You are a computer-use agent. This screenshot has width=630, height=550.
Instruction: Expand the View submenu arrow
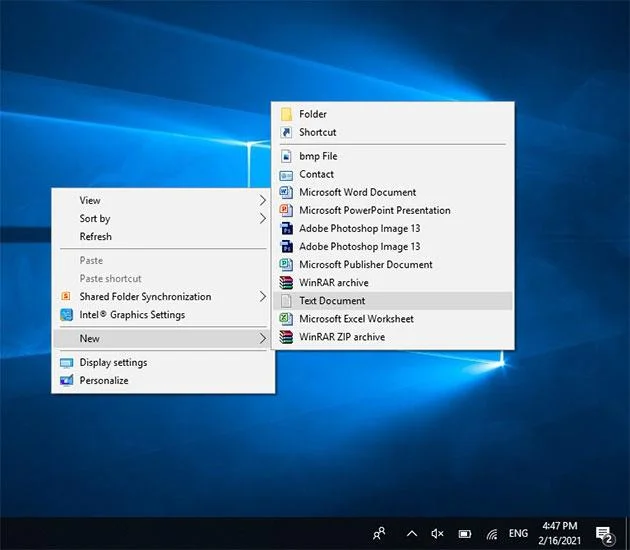pos(262,200)
